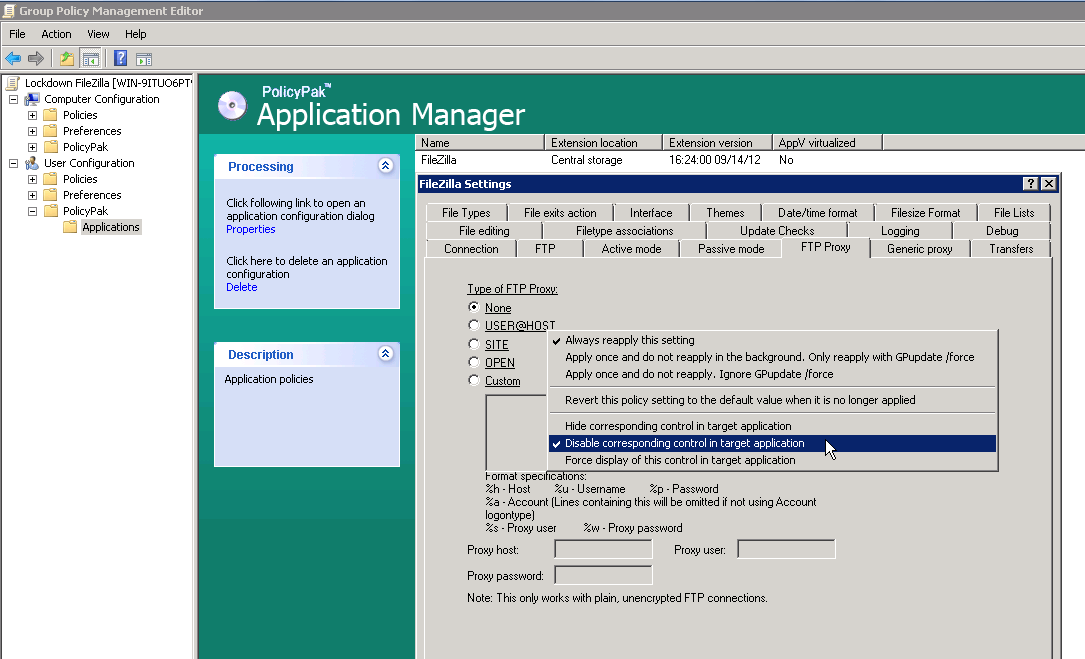The image size is (1085, 659).
Task: Collapse the Processing panel chevron
Action: click(x=385, y=165)
